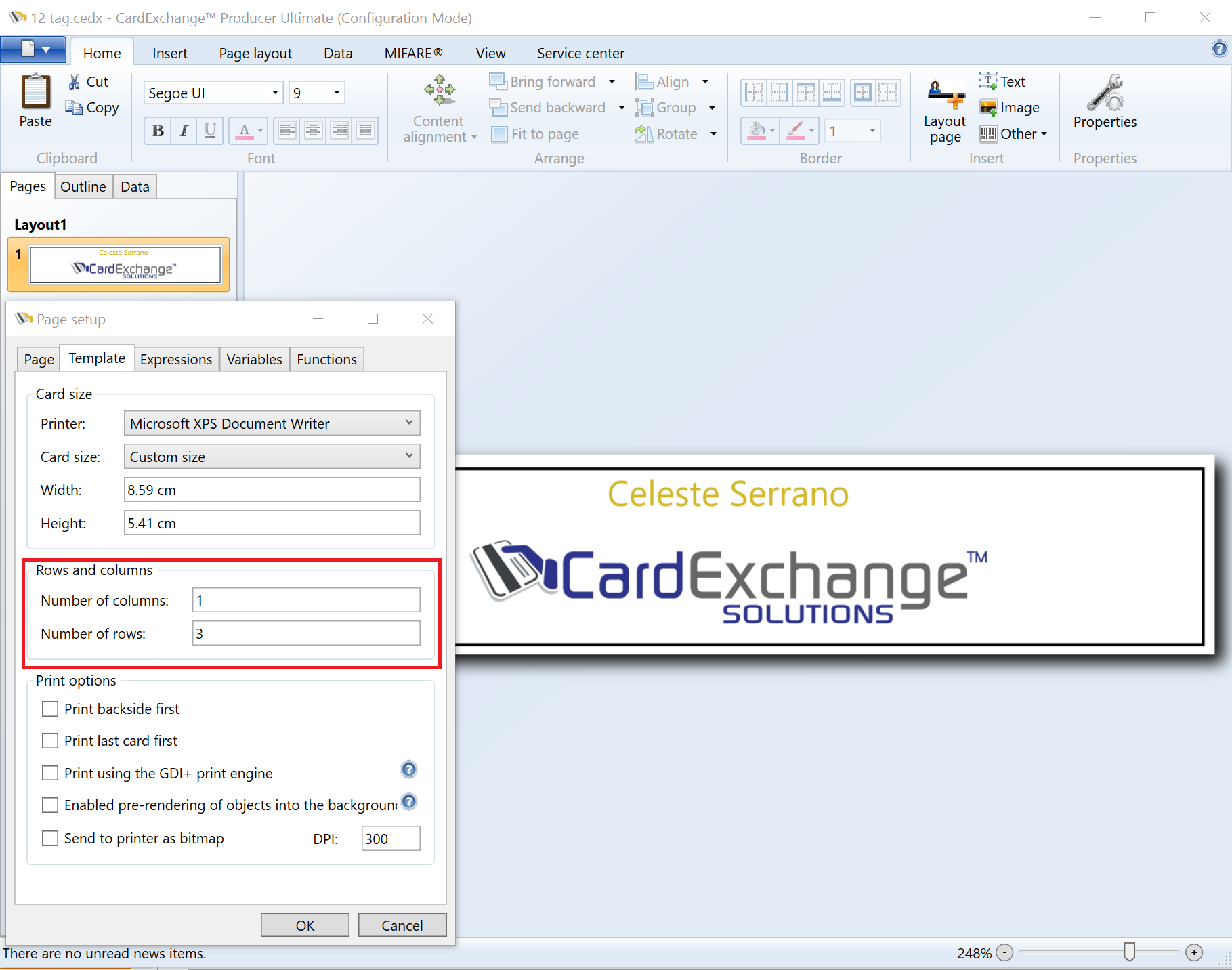This screenshot has width=1232, height=970.
Task: Expand the Printer dropdown
Action: coord(409,423)
